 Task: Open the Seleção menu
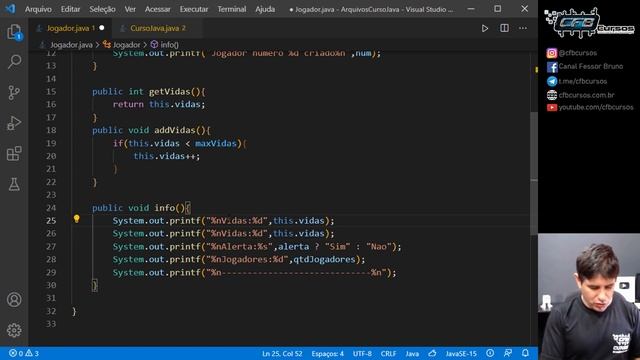(102, 9)
